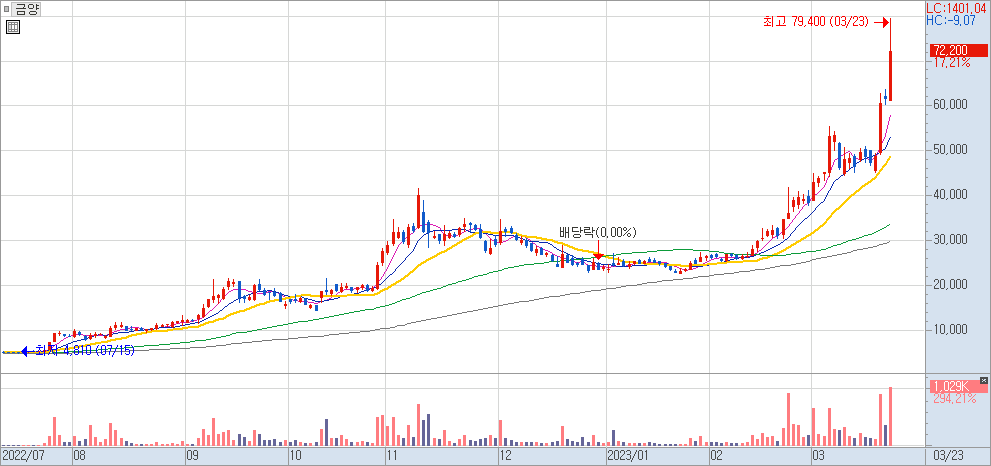This screenshot has width=991, height=466.
Task: Click the 12 month axis label
Action: (505, 455)
